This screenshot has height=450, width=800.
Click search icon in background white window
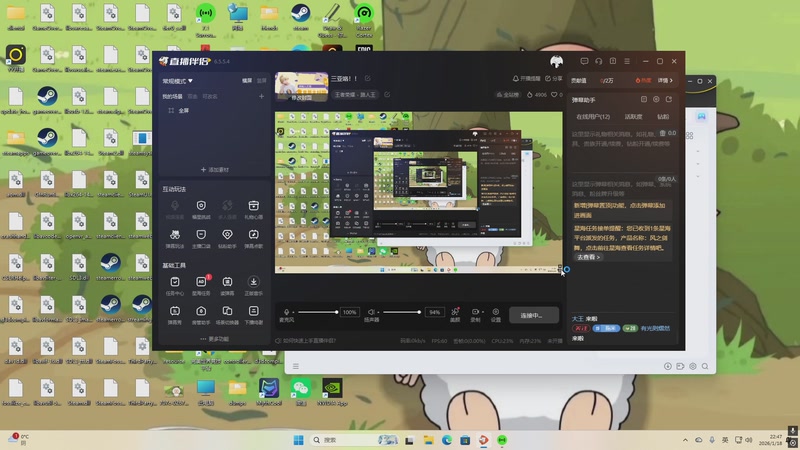705,366
